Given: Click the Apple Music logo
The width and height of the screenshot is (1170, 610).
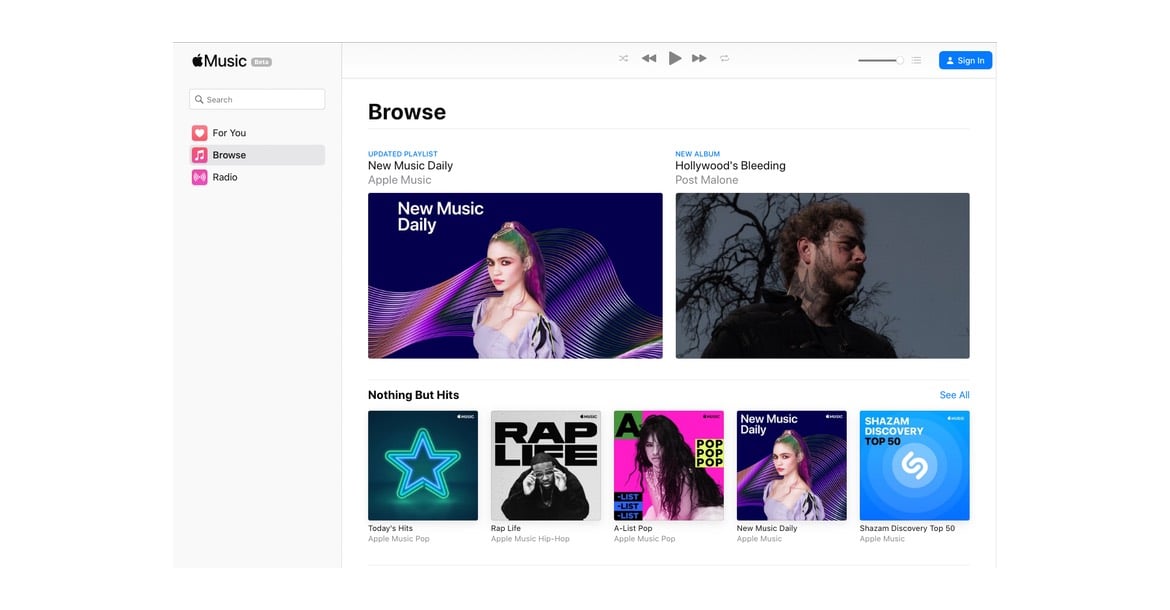Looking at the screenshot, I should pos(220,61).
